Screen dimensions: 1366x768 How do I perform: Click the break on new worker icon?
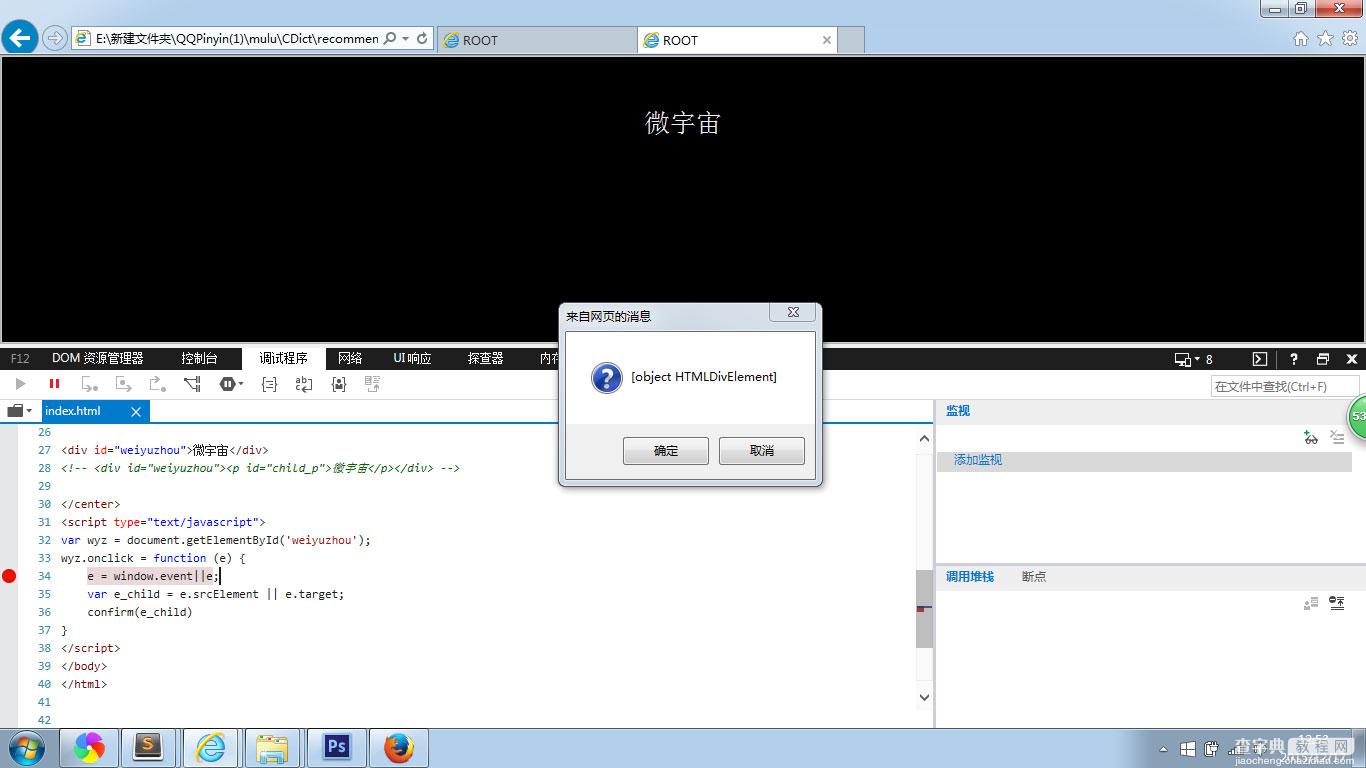click(192, 384)
